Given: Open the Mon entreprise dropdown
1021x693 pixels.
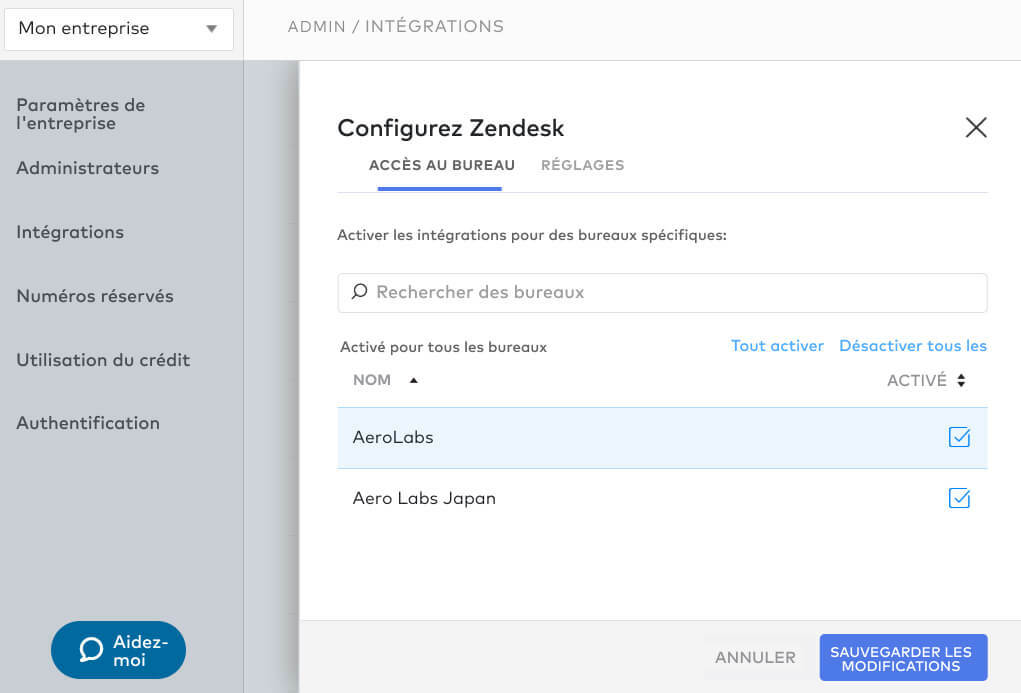Looking at the screenshot, I should pyautogui.click(x=119, y=29).
